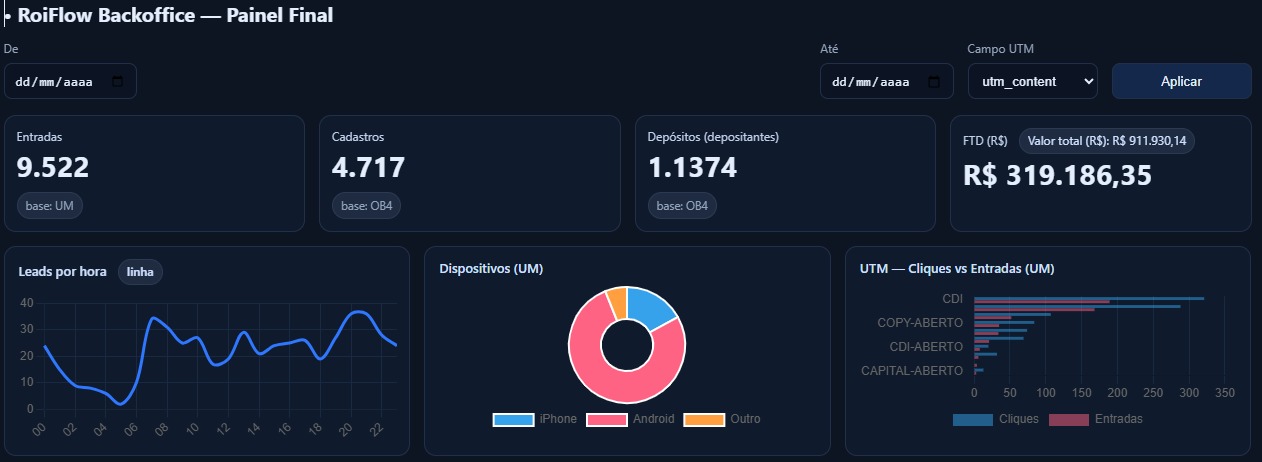1262x462 pixels.
Task: Click the Valor total (R$) badge
Action: (x=1106, y=141)
